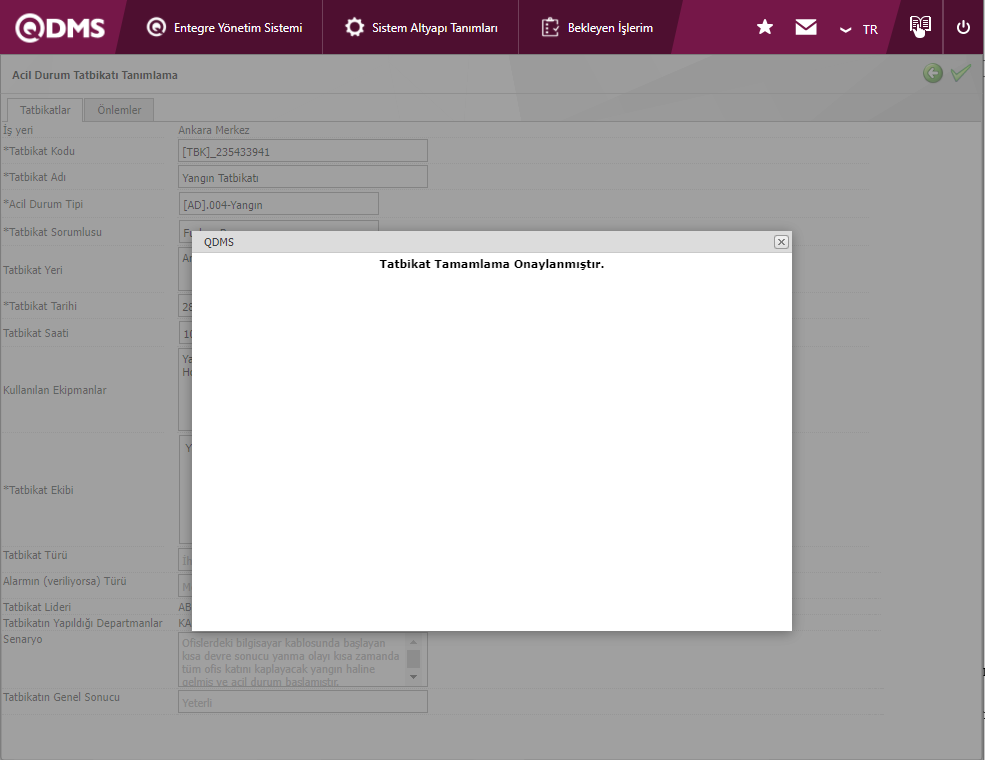The height and width of the screenshot is (760, 985).
Task: Click the Tatbikat Kodu input field
Action: click(x=303, y=151)
